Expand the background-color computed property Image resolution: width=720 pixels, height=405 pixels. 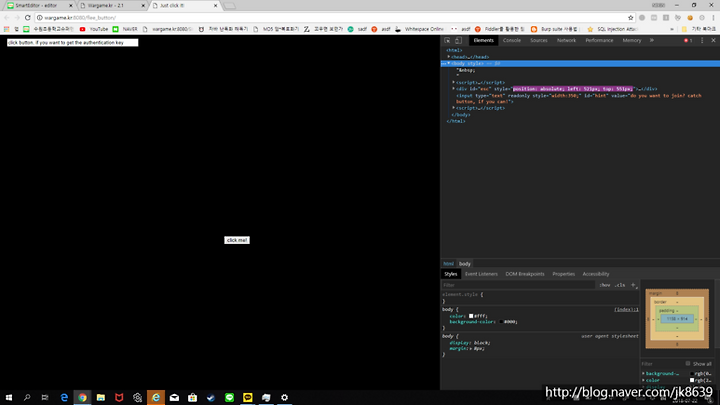pos(643,374)
